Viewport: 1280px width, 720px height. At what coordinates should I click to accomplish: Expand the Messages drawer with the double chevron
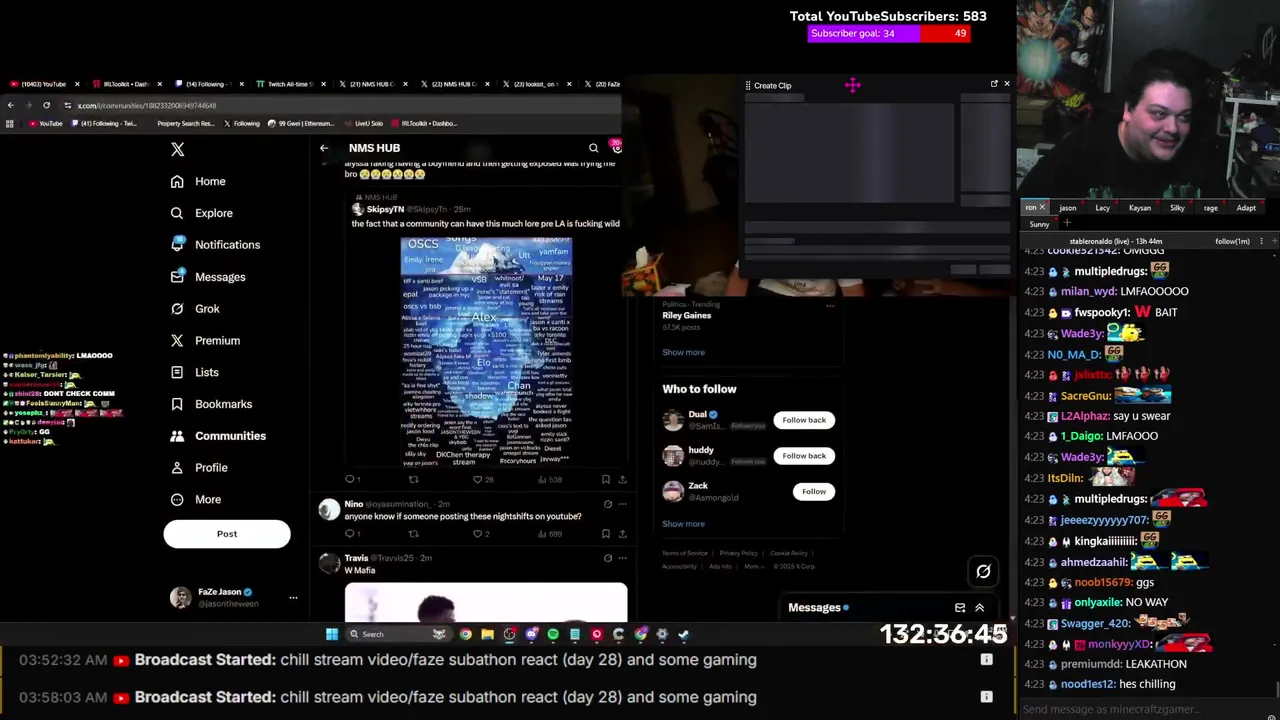point(980,608)
